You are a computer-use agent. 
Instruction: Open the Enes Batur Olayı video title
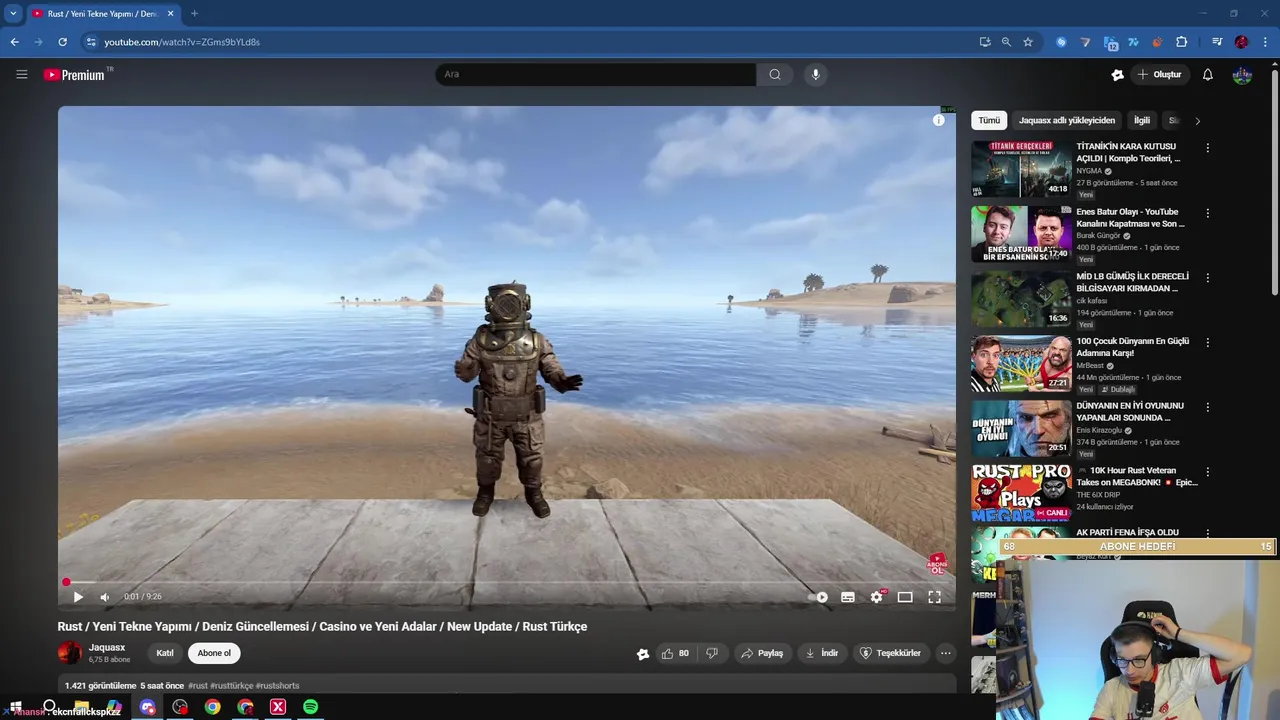click(x=1130, y=217)
